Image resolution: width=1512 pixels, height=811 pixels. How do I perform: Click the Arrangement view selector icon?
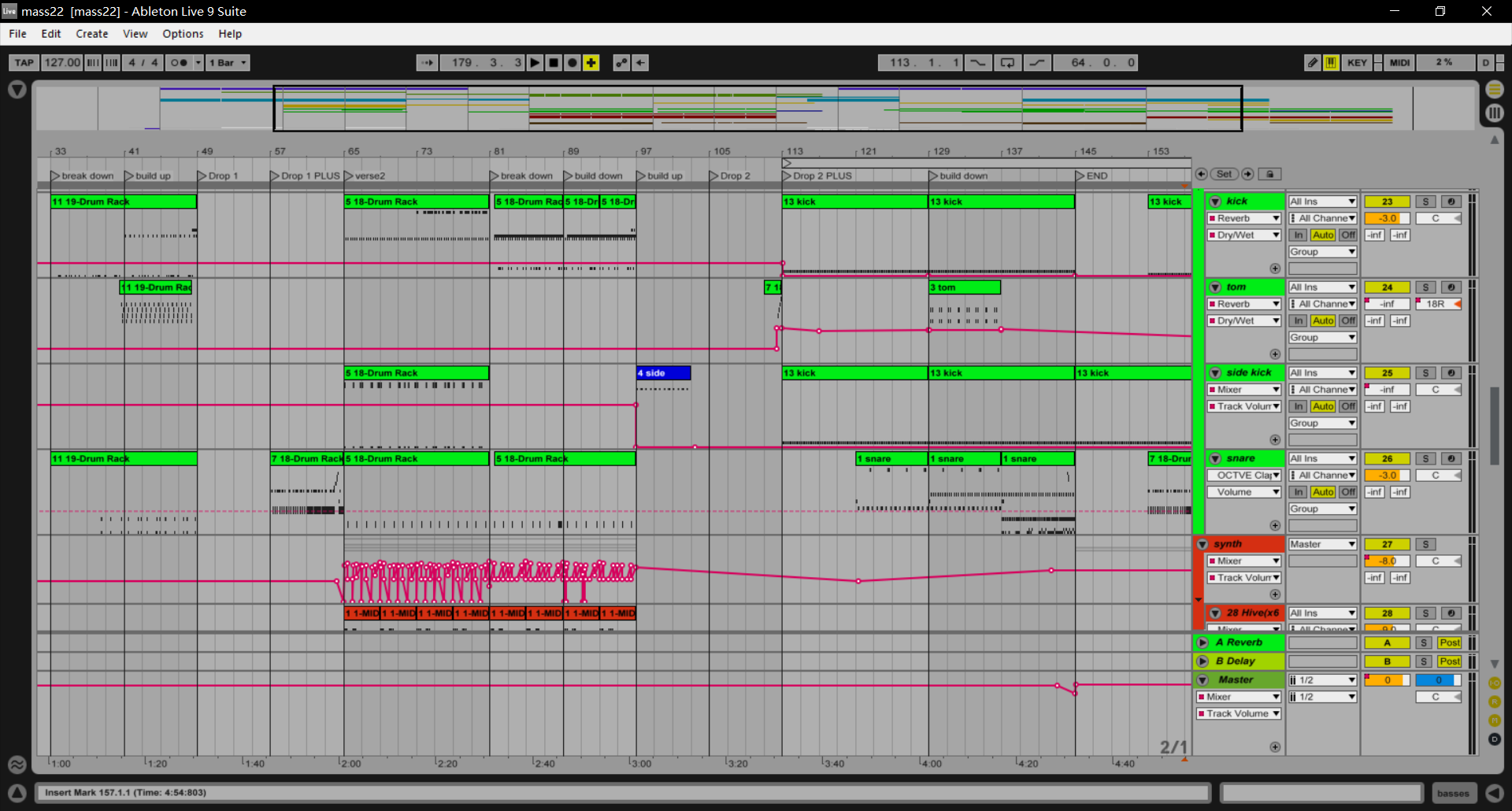click(1495, 90)
